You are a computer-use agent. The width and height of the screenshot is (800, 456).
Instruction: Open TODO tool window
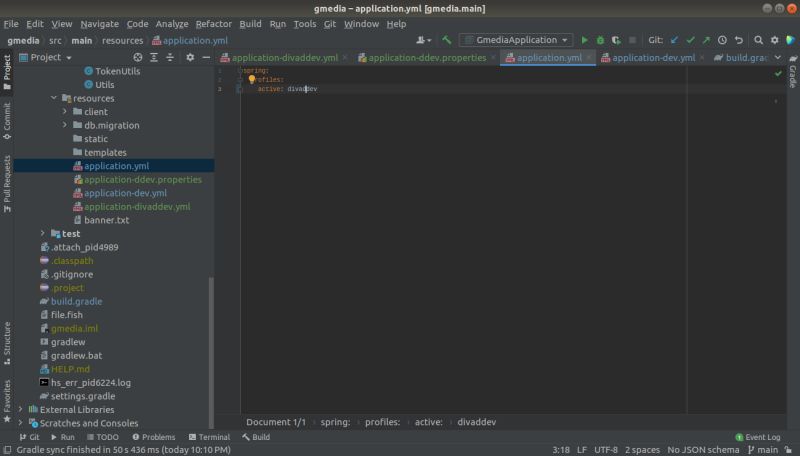103,437
